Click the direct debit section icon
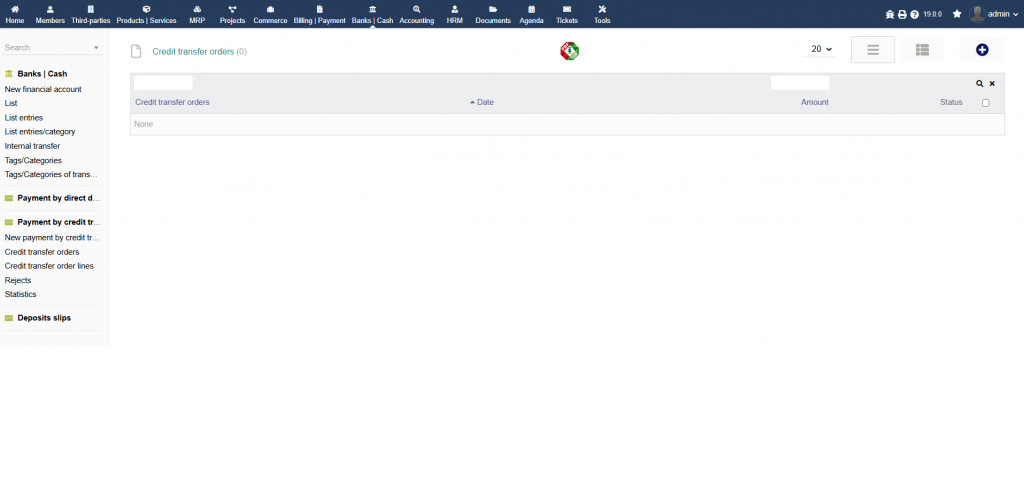This screenshot has width=1024, height=480. pos(8,198)
